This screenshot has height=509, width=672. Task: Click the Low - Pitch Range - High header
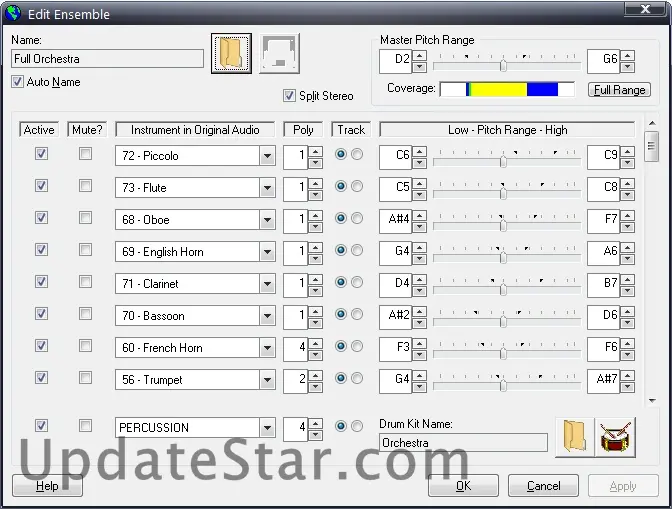507,130
